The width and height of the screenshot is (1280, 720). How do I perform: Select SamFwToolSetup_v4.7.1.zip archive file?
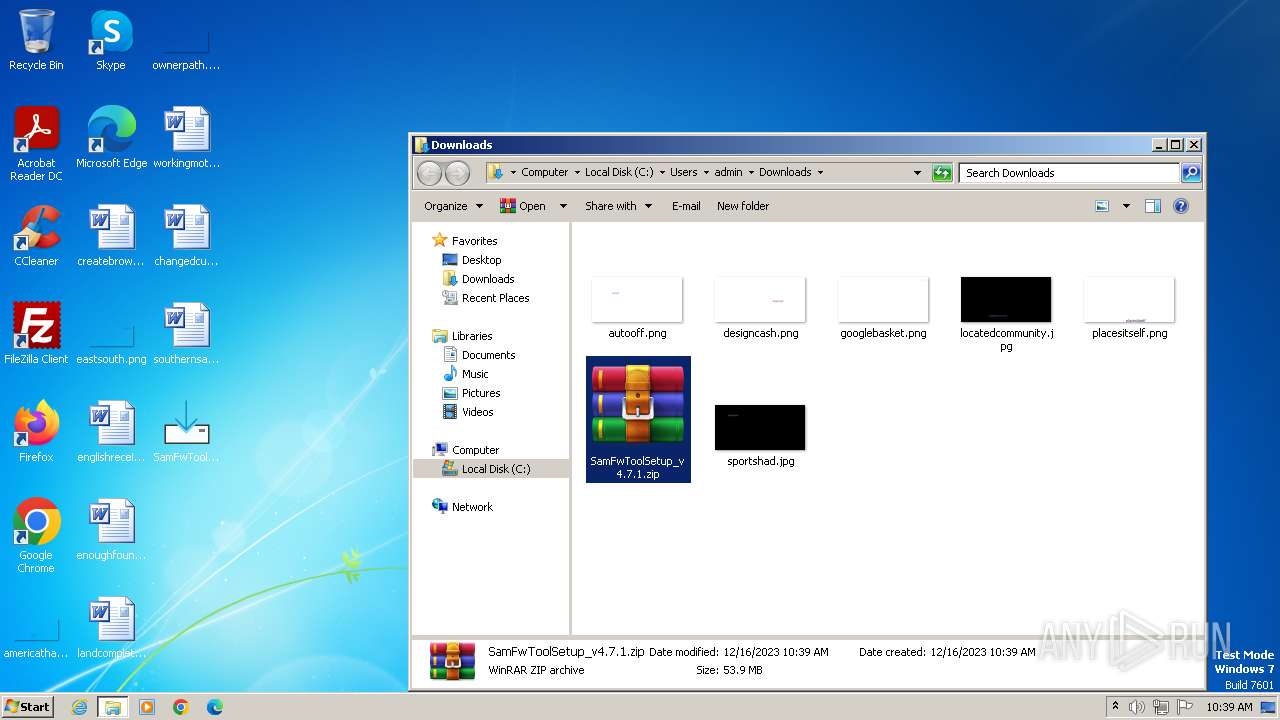point(638,420)
